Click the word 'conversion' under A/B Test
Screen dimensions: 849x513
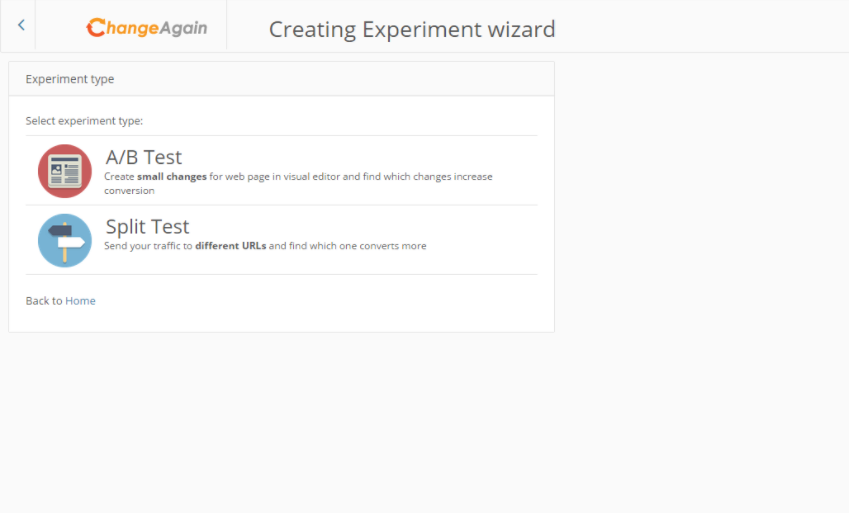point(129,190)
